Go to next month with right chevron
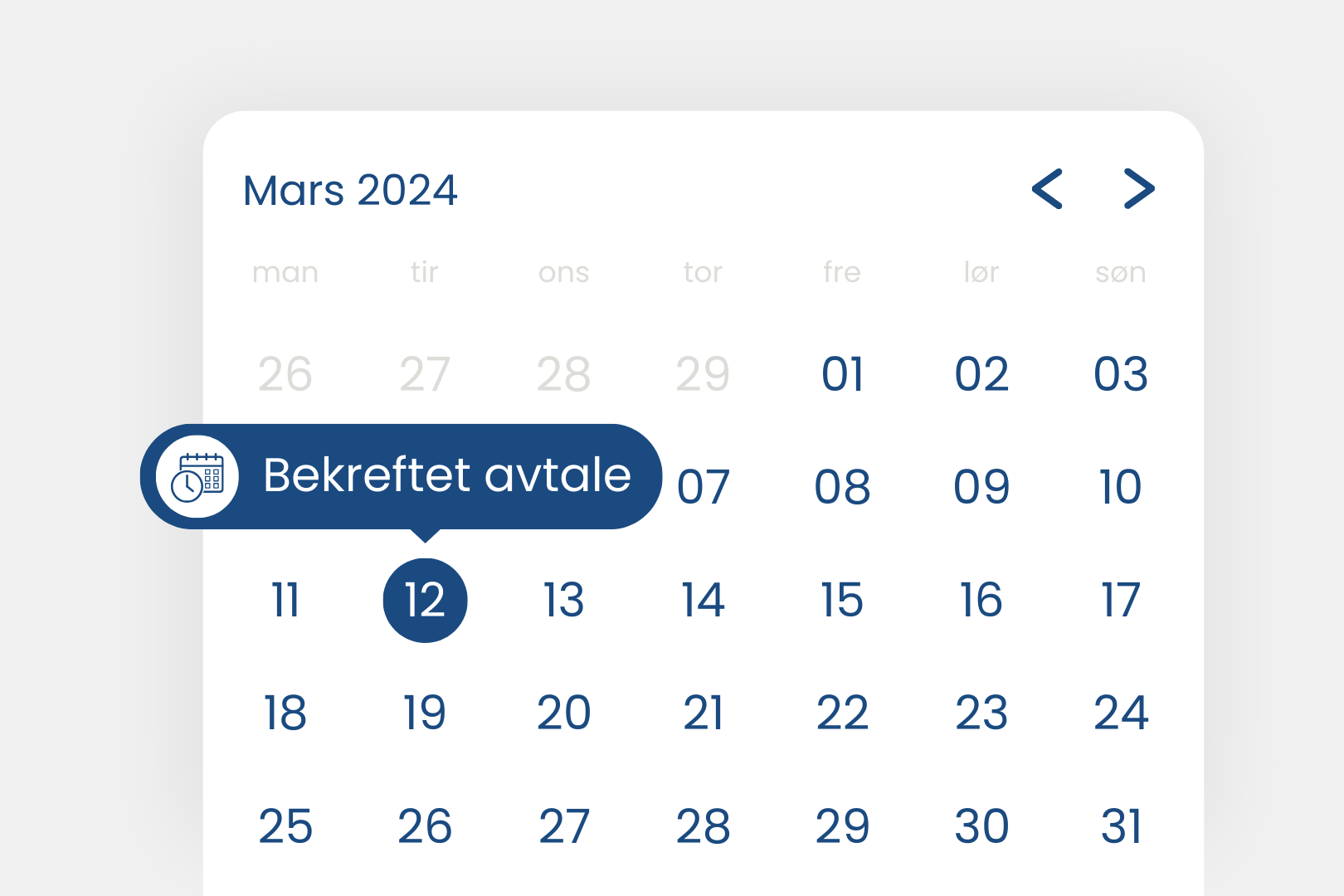Image resolution: width=1344 pixels, height=896 pixels. (1139, 189)
